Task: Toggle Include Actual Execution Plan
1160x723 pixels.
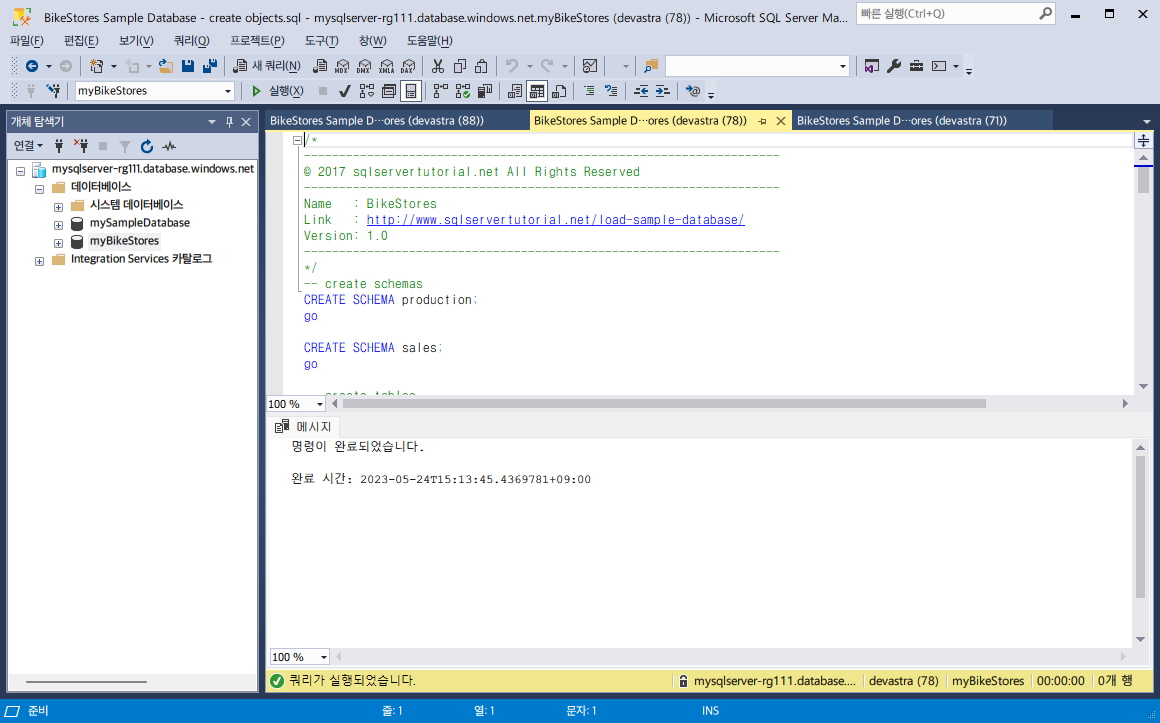Action: click(441, 91)
